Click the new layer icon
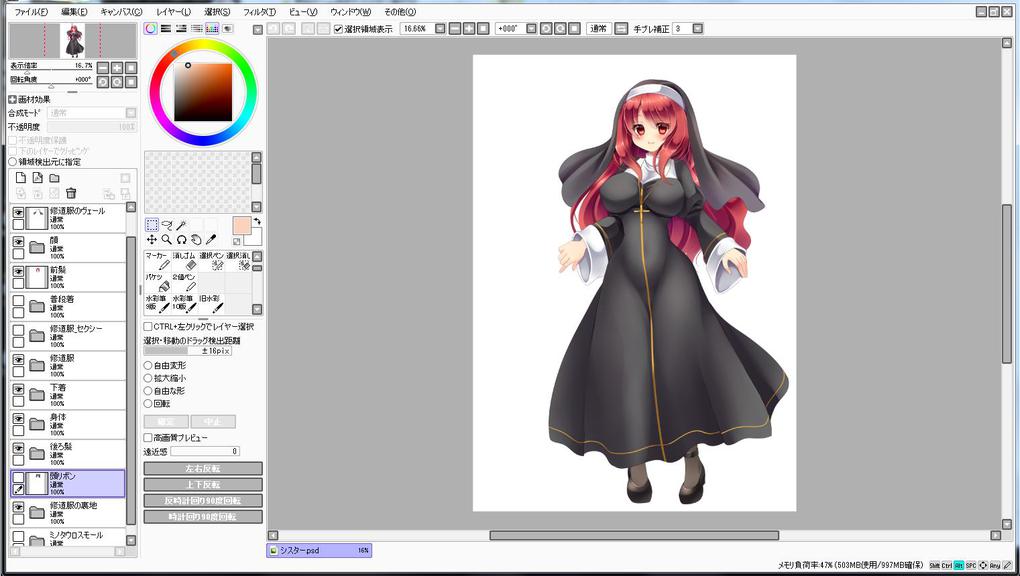The width and height of the screenshot is (1020, 576). [21, 178]
